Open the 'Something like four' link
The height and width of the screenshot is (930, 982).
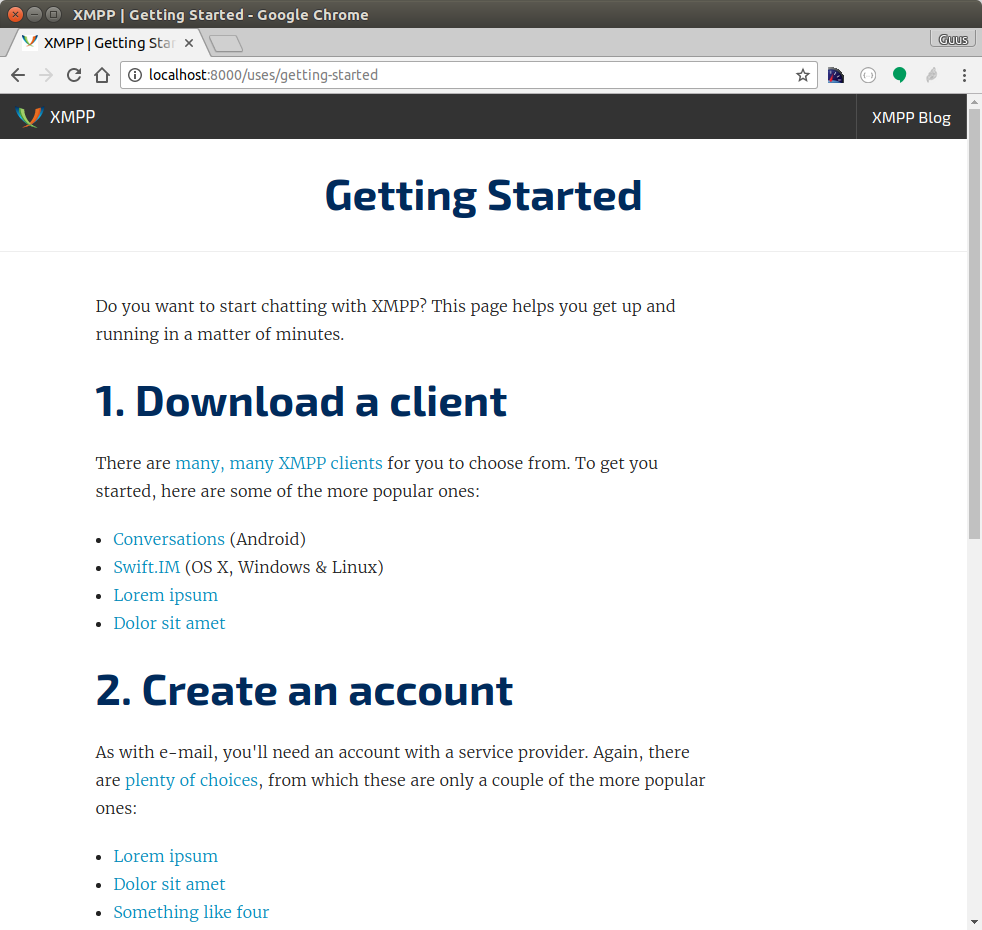click(x=191, y=912)
